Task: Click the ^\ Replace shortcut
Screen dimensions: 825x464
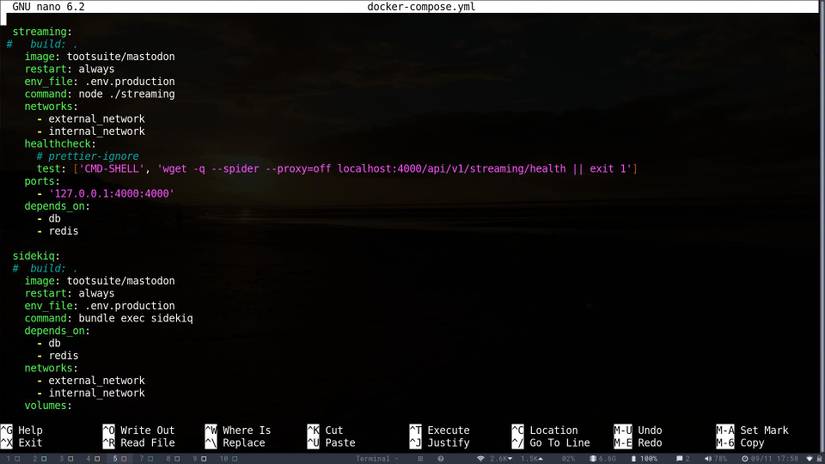Action: tap(235, 443)
